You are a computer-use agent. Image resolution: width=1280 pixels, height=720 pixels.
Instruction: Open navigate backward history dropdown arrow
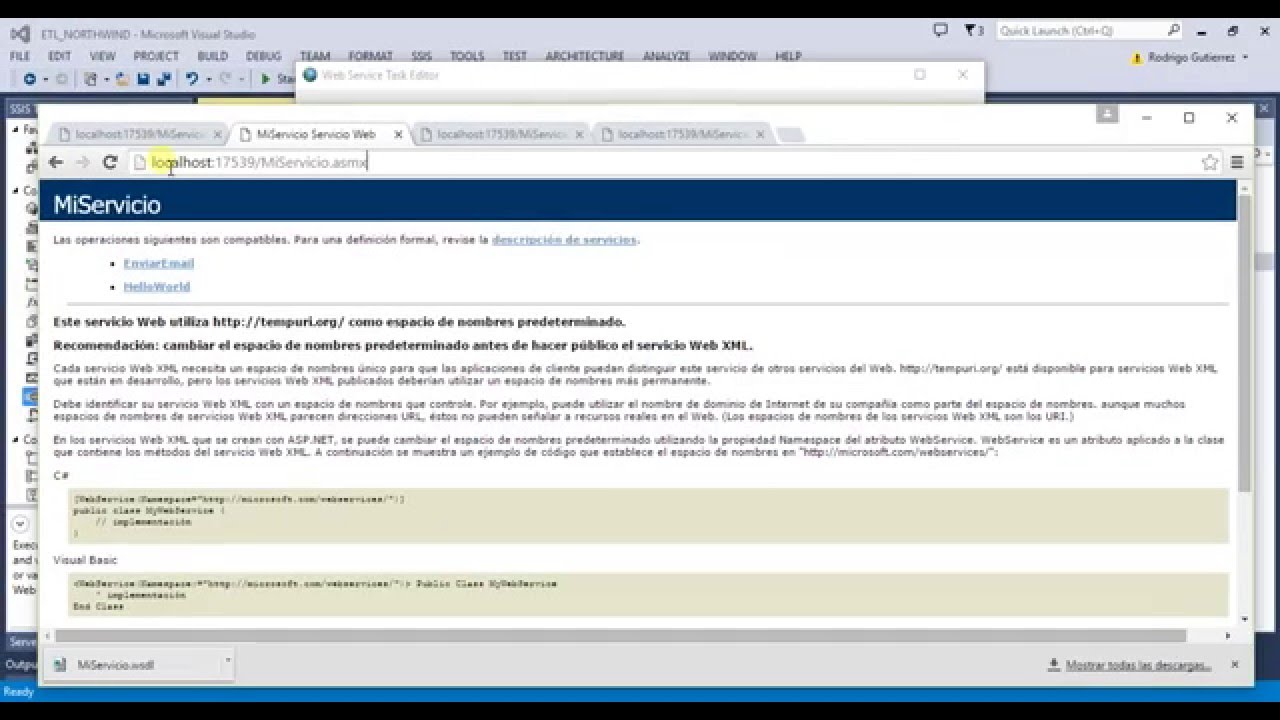tap(44, 79)
